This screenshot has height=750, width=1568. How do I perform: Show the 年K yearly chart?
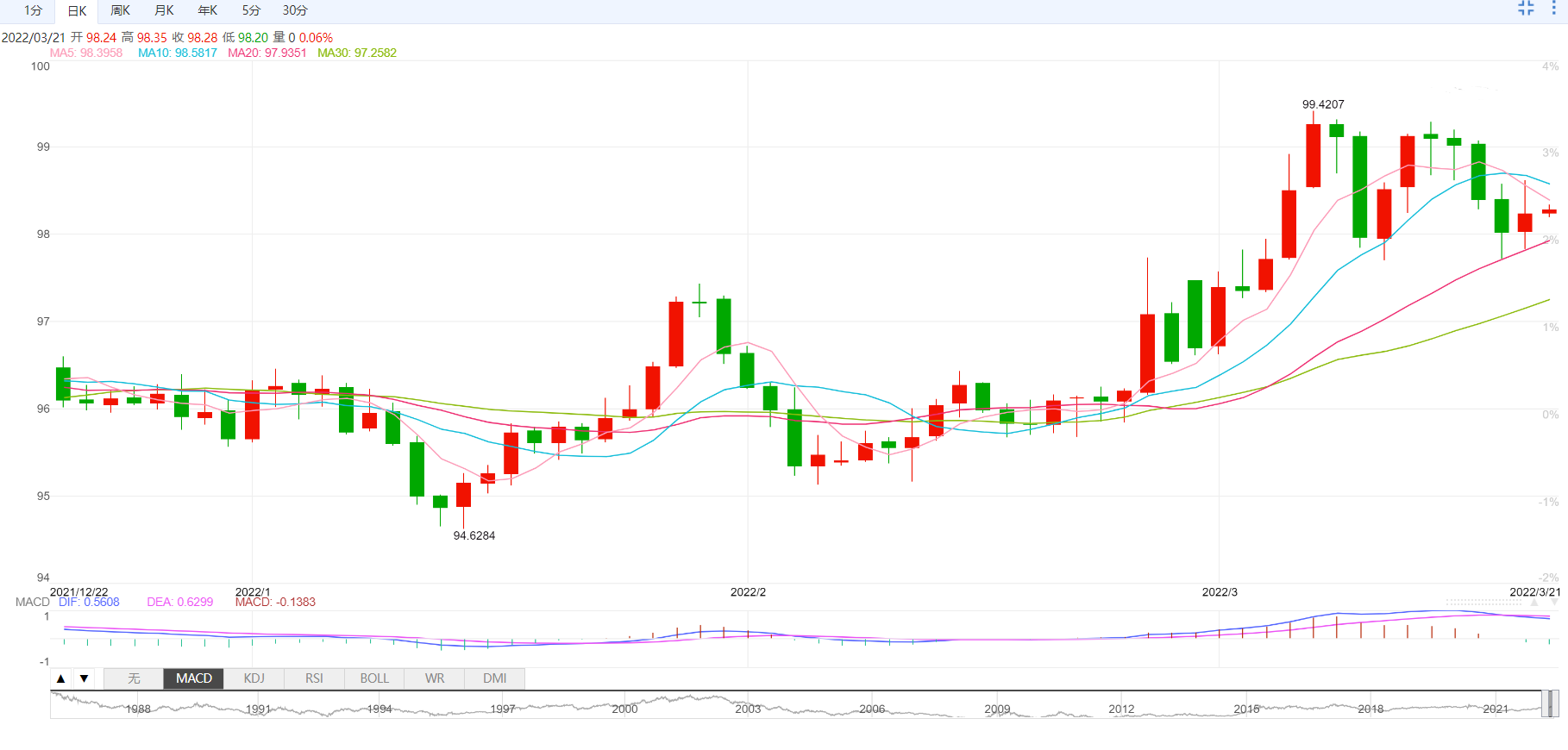(208, 10)
